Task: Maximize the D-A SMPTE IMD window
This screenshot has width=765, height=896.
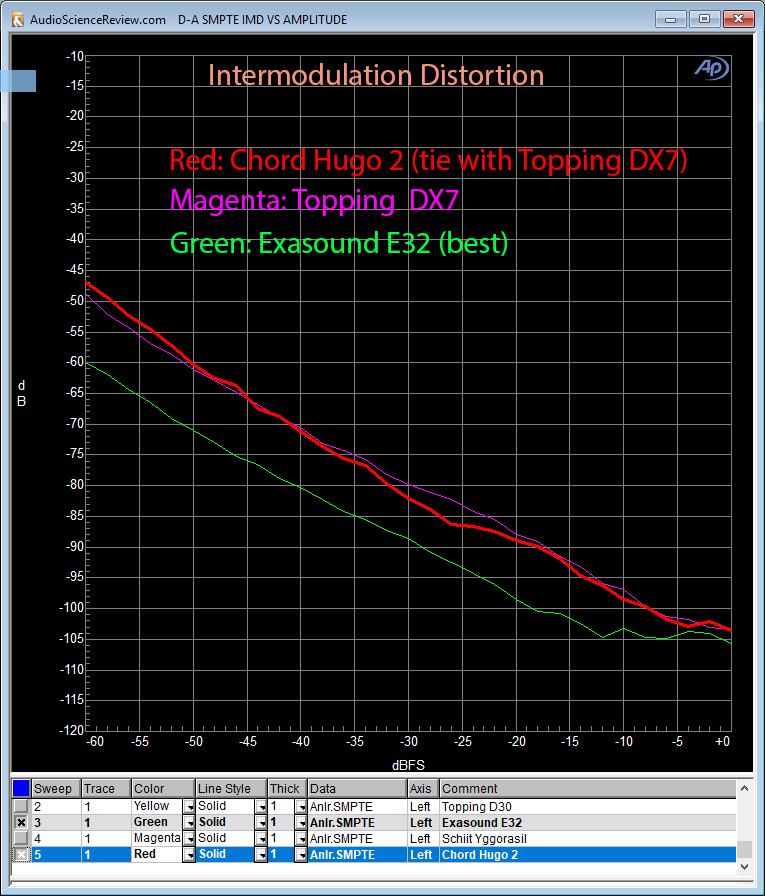Action: (x=704, y=19)
